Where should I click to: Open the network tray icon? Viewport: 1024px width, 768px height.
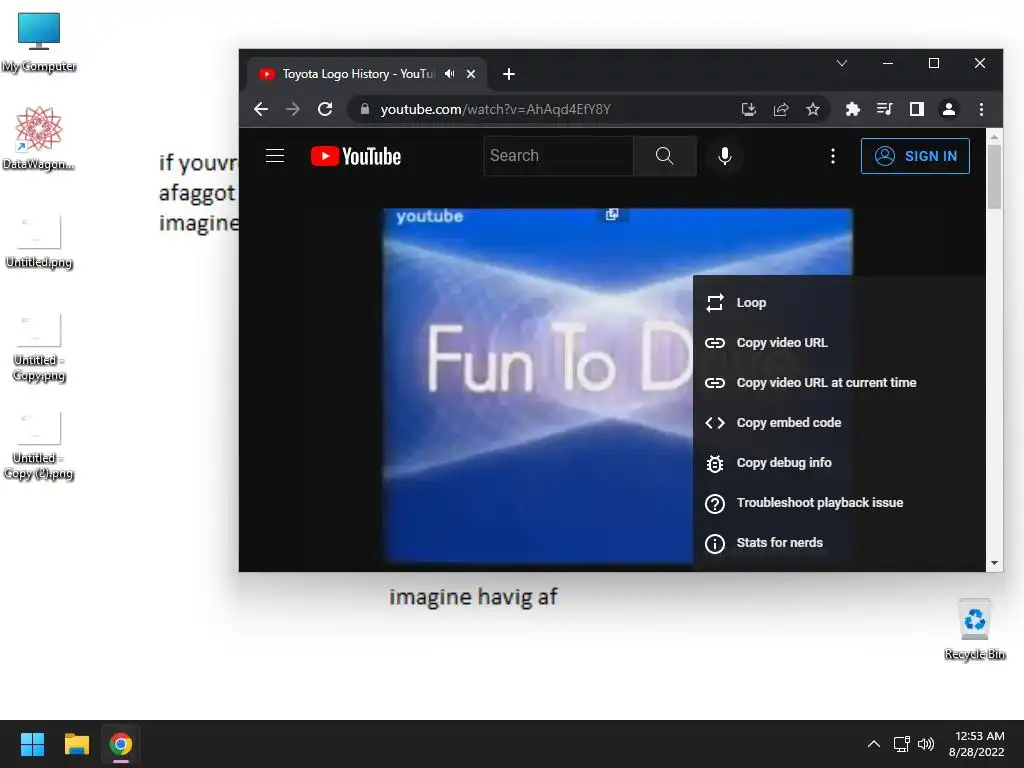[902, 744]
